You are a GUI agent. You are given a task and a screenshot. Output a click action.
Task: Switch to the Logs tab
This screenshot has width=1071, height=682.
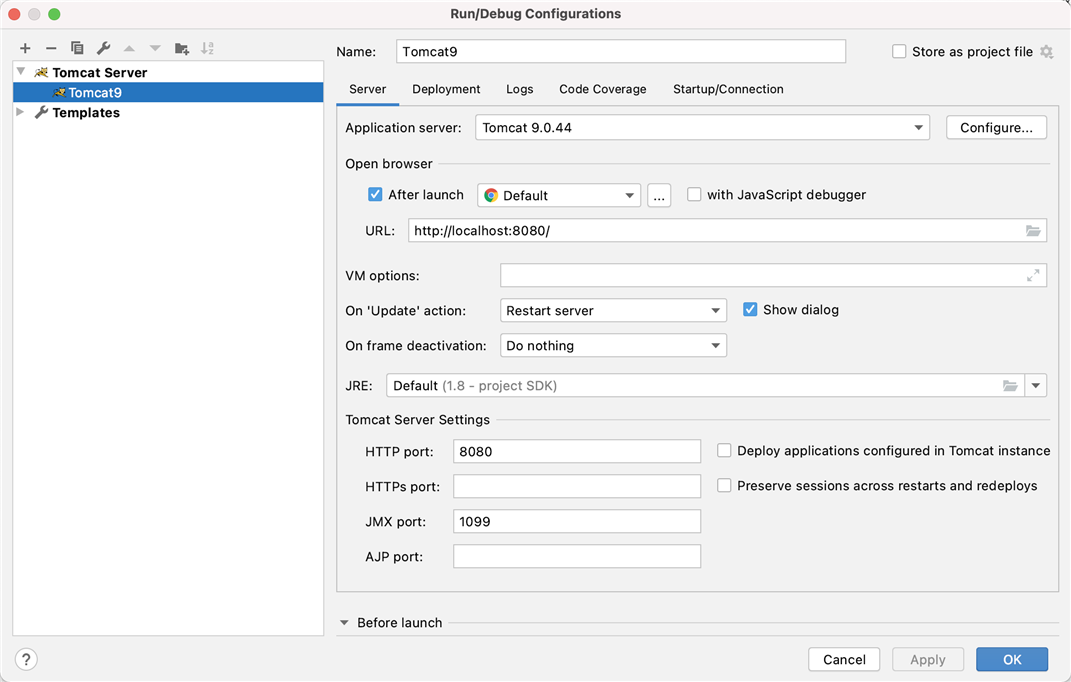click(x=519, y=90)
